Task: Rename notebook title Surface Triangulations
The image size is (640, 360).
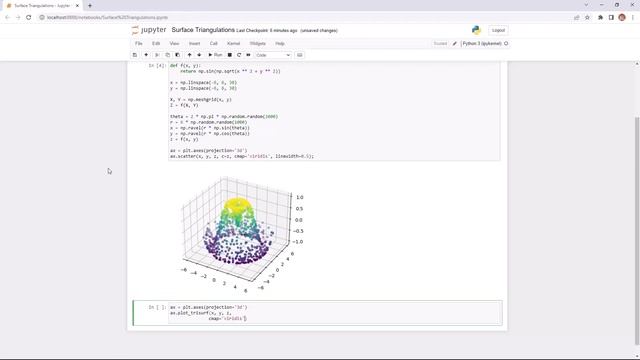Action: [203, 30]
